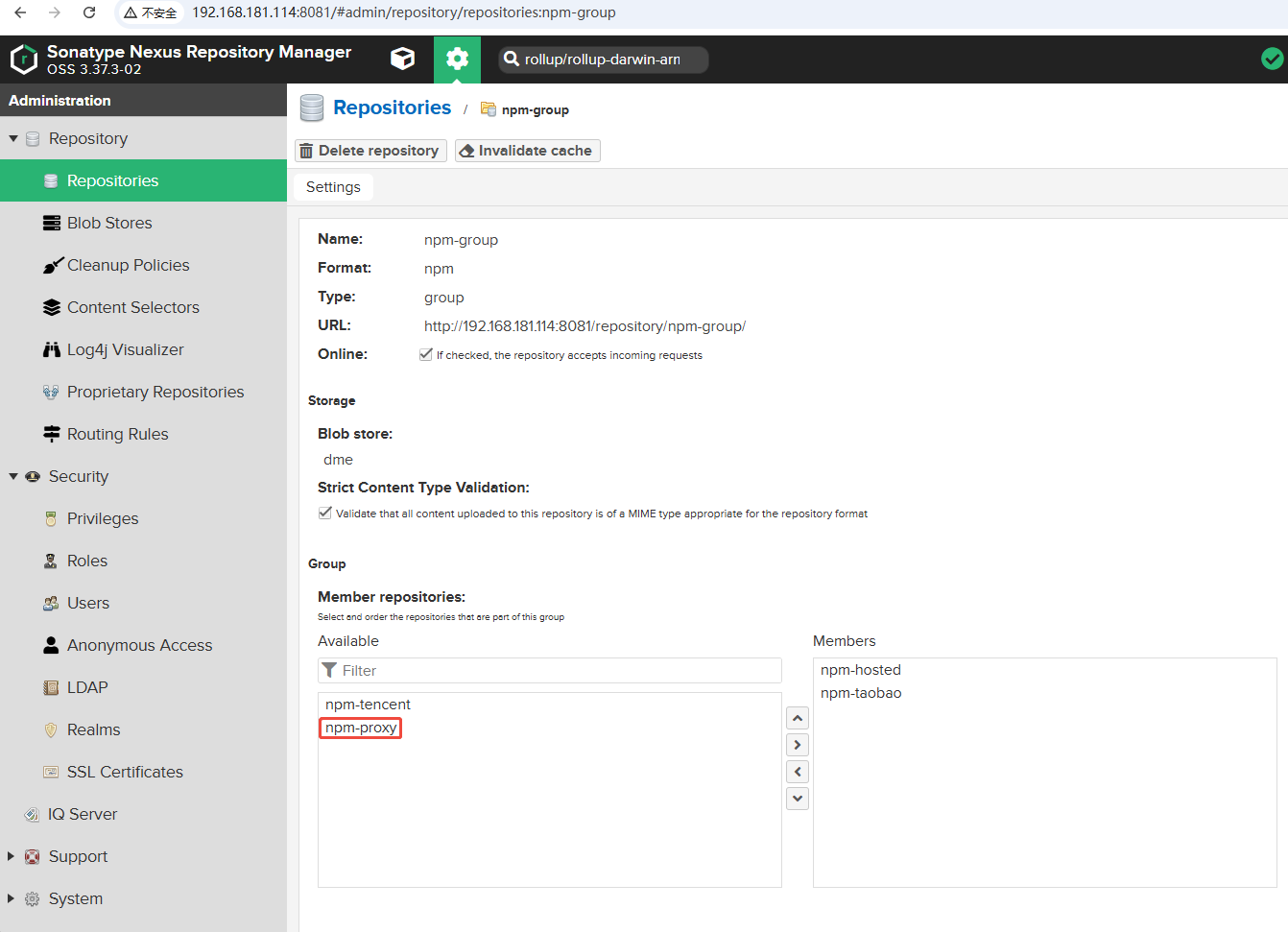
Task: Open the Settings tab
Action: [x=333, y=187]
